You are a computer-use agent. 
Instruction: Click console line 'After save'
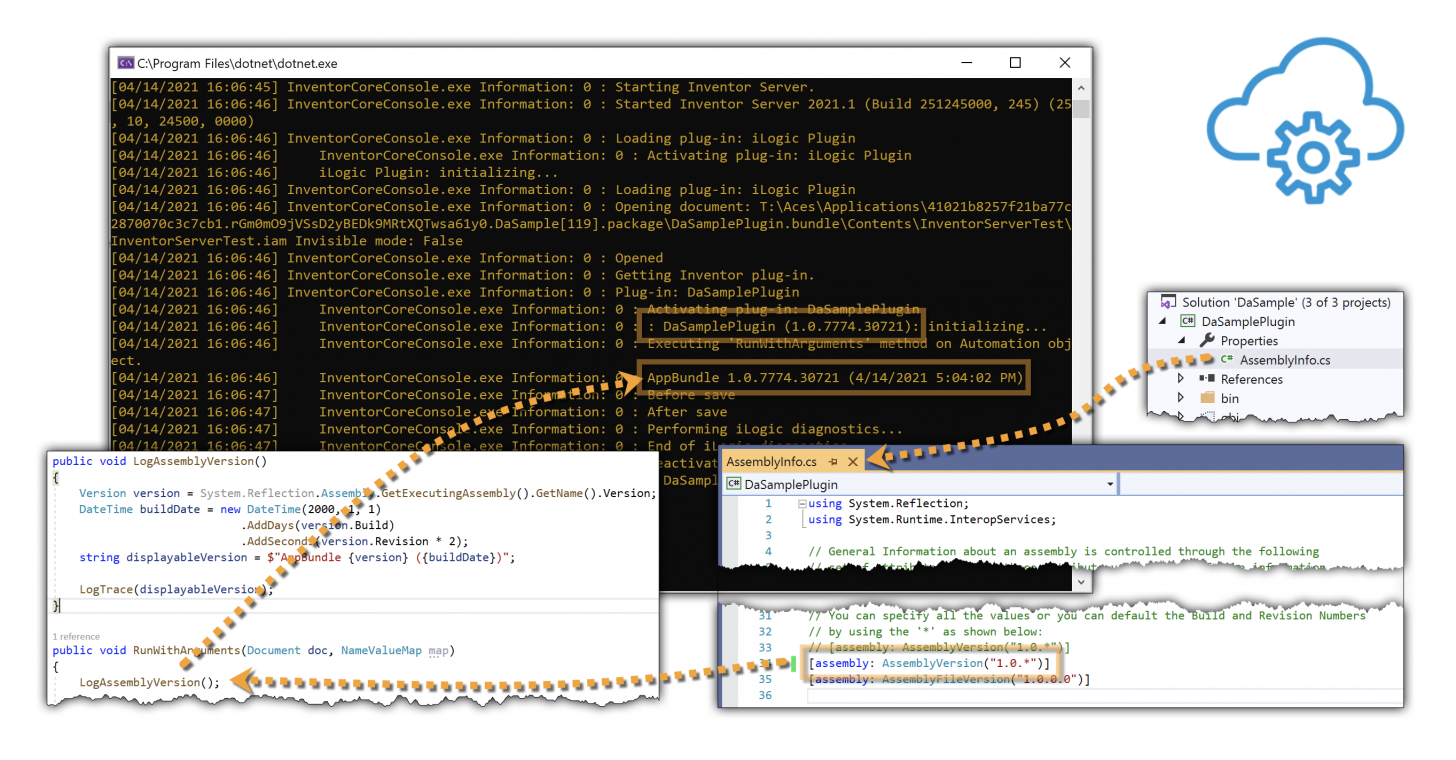point(687,411)
